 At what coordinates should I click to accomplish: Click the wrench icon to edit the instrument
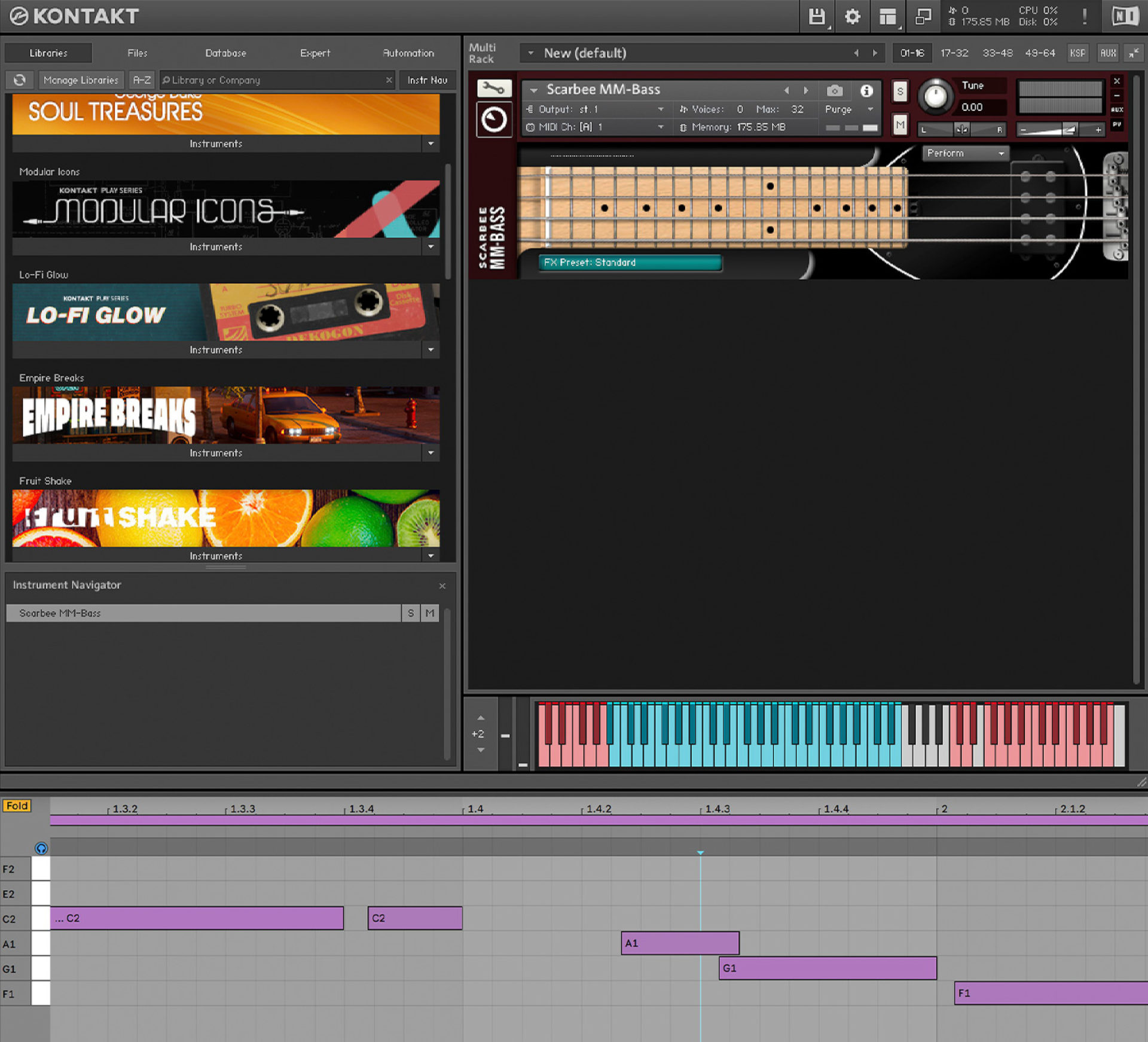(x=493, y=88)
